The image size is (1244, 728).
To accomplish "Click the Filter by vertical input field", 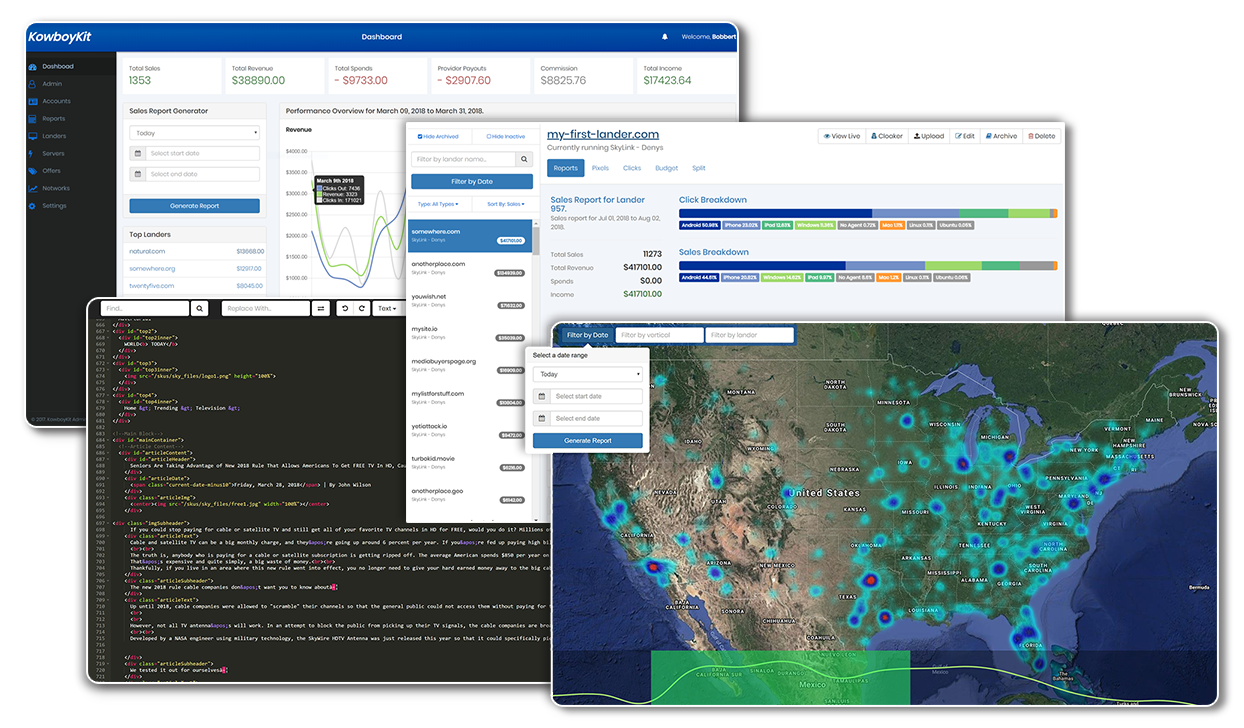I will click(x=658, y=335).
